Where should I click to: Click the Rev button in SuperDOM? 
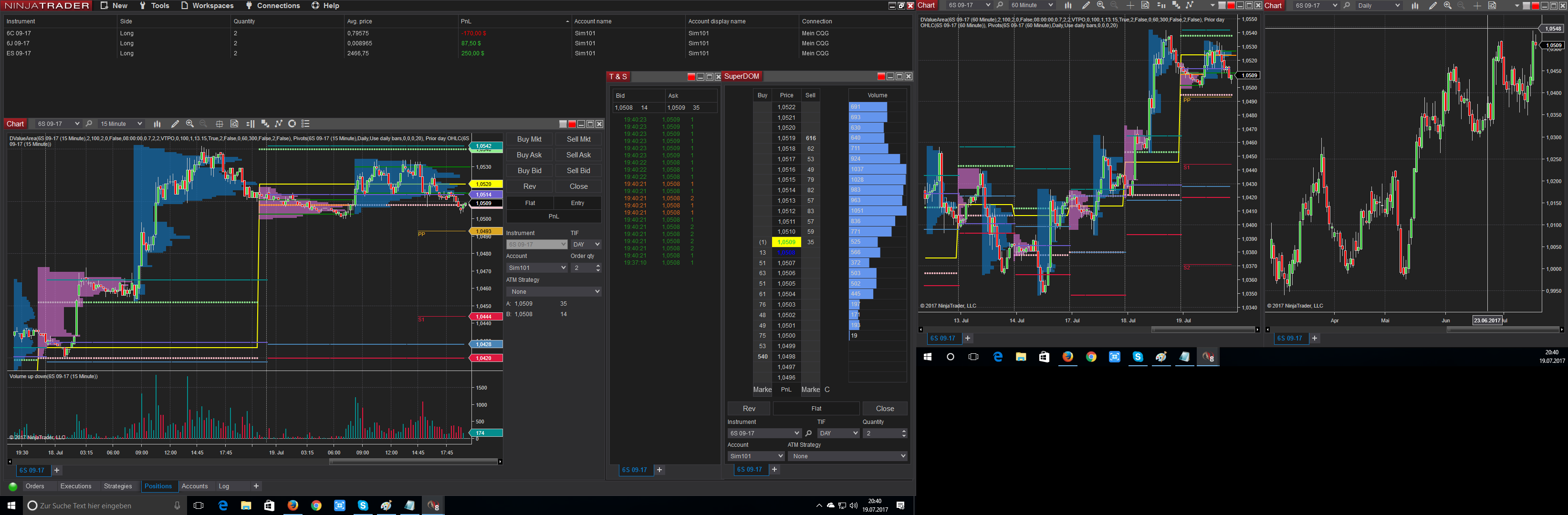(749, 409)
